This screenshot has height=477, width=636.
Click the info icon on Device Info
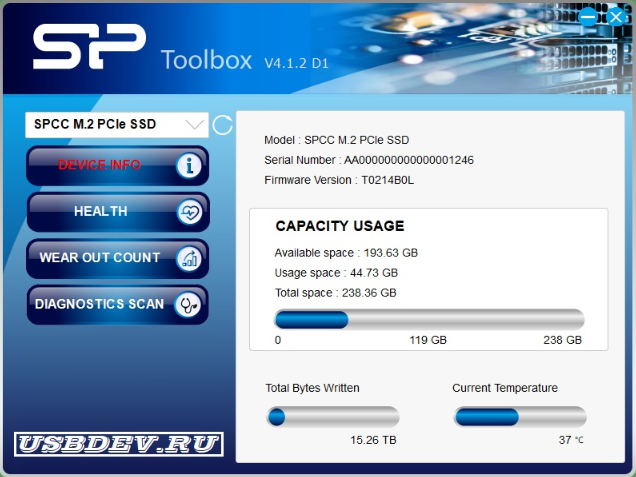pos(189,165)
